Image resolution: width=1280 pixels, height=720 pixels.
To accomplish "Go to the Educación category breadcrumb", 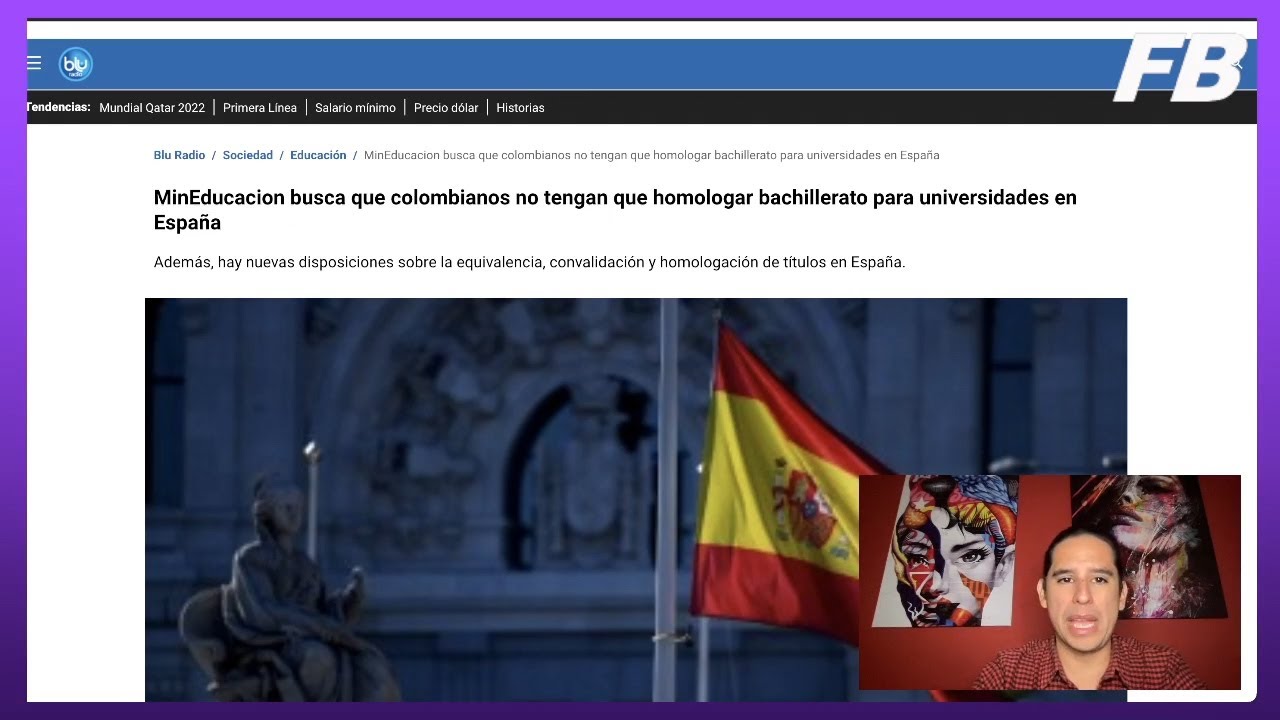I will (x=318, y=155).
